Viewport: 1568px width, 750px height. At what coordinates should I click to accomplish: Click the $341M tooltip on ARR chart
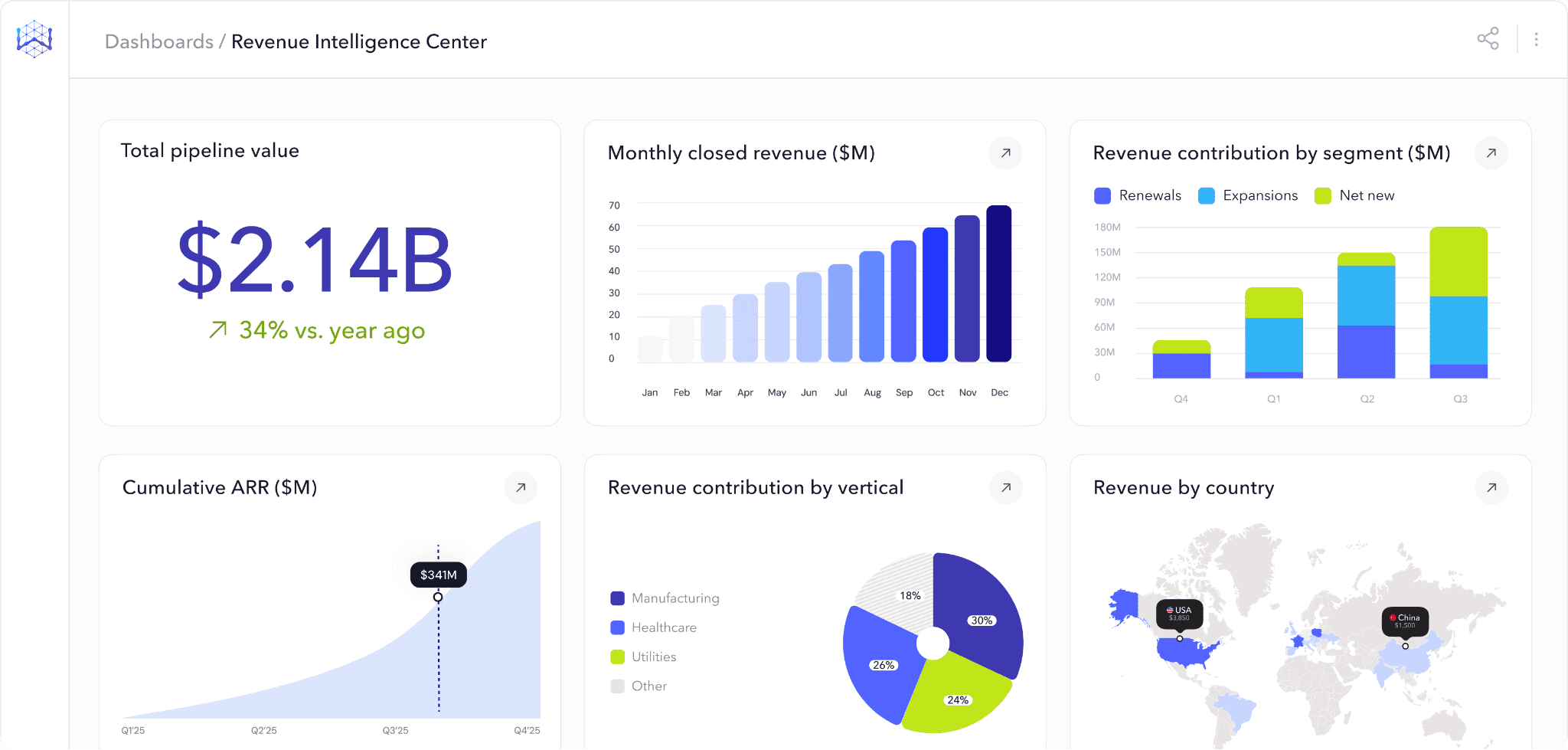tap(439, 575)
